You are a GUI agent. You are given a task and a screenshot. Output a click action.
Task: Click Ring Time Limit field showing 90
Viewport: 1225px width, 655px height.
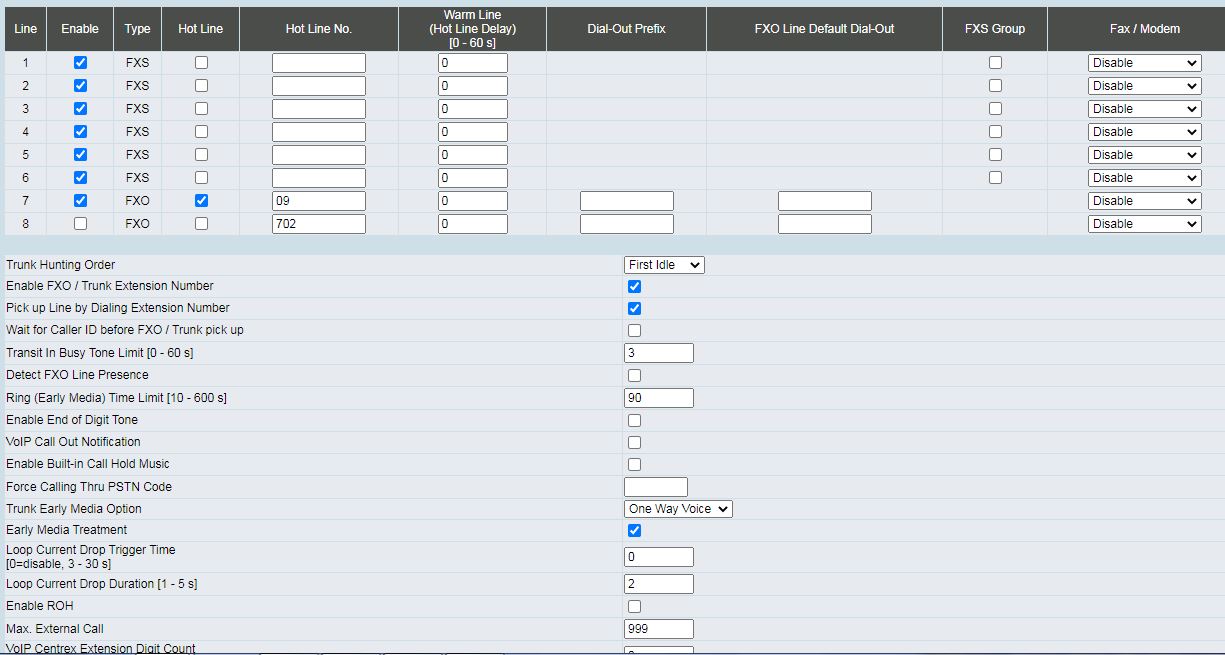point(658,398)
